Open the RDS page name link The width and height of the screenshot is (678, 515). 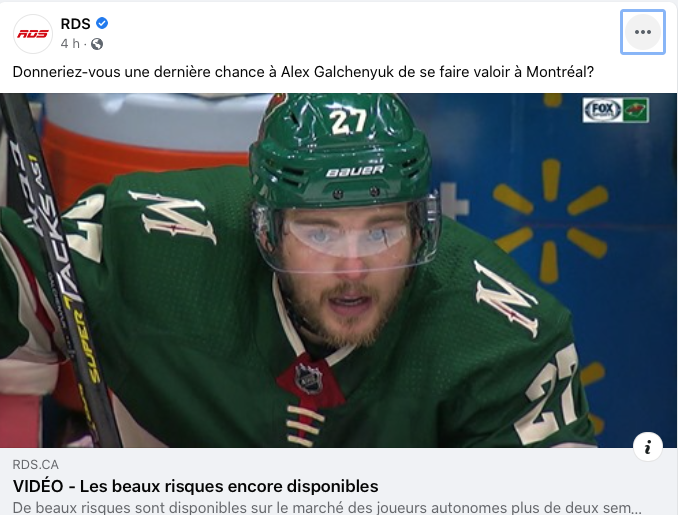[x=76, y=24]
